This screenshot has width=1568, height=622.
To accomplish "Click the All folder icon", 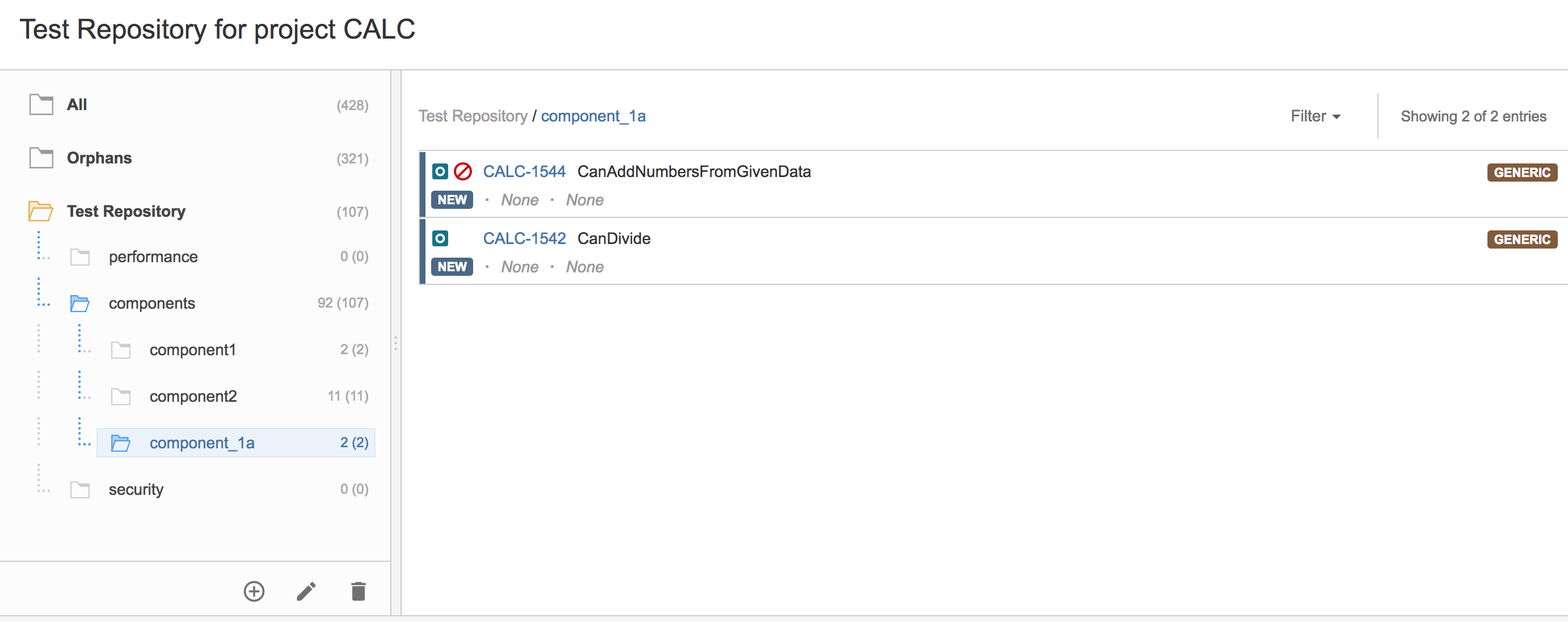I will [x=41, y=105].
